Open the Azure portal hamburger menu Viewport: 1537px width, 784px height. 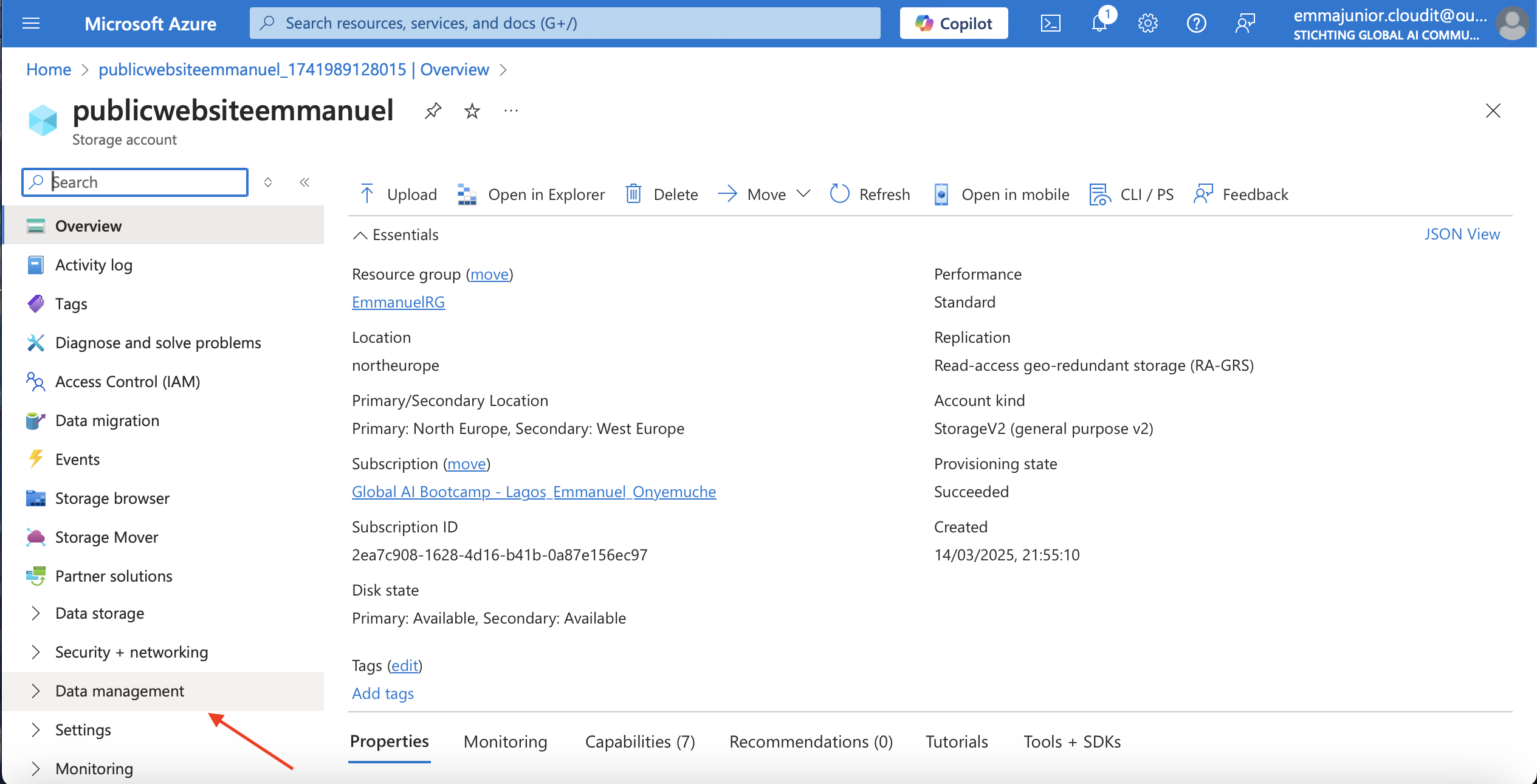(x=30, y=24)
